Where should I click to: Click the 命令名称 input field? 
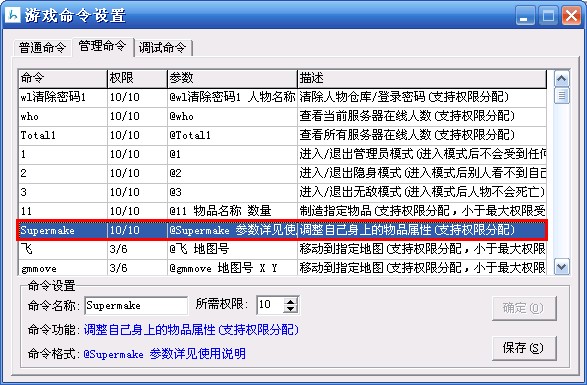tap(136, 306)
